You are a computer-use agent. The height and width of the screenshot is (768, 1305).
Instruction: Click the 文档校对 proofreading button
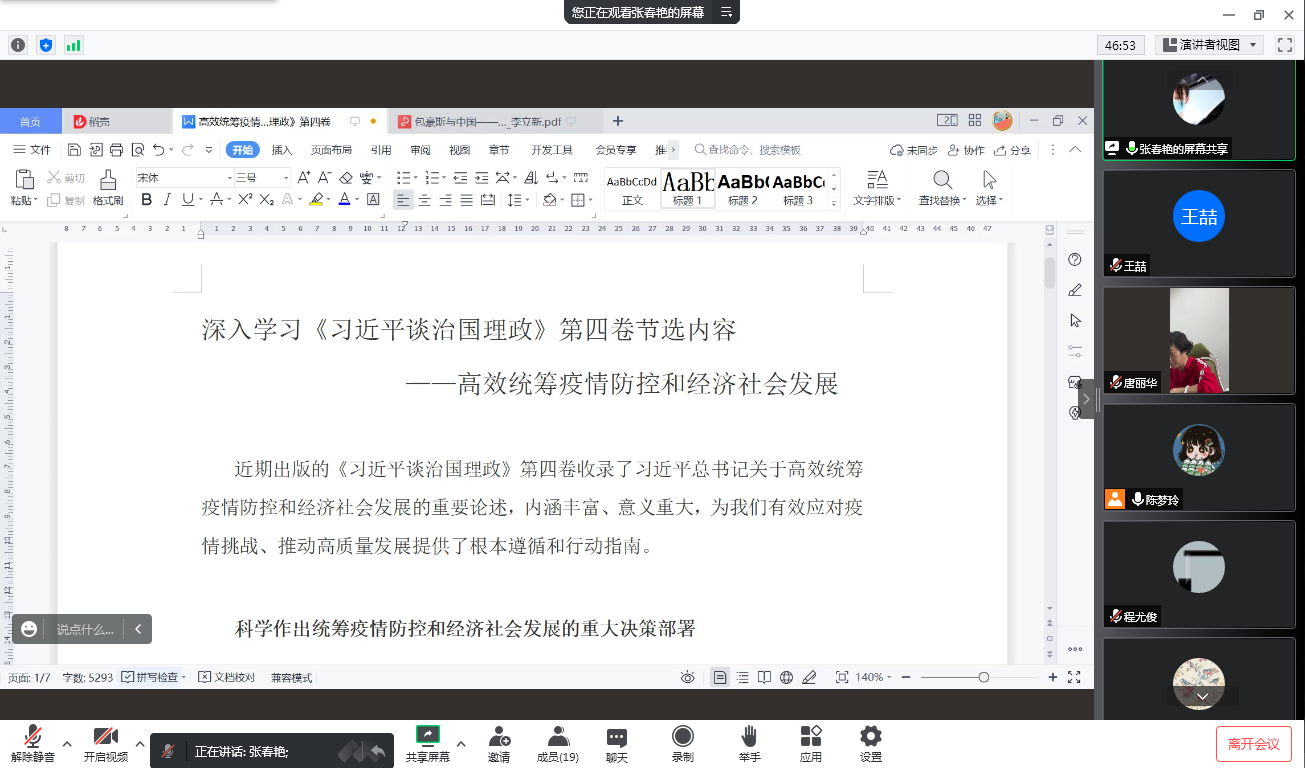(x=227, y=677)
